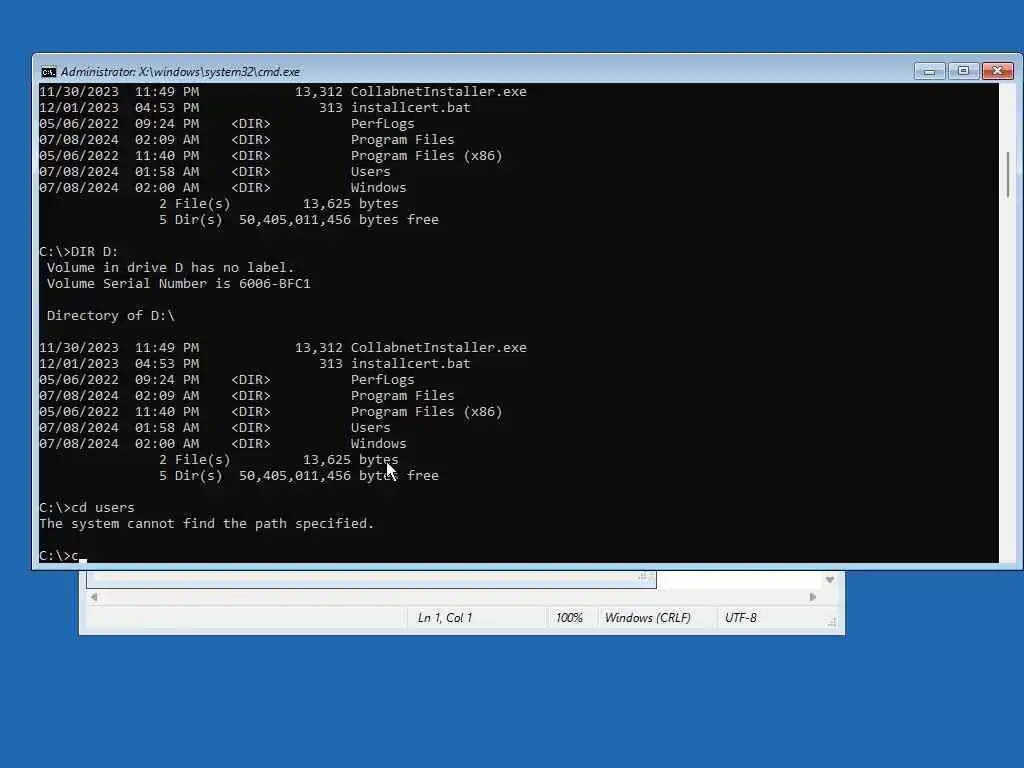The height and width of the screenshot is (768, 1024).
Task: Click the Notepad 'Ln 1, Col 1' status entry
Action: point(445,618)
